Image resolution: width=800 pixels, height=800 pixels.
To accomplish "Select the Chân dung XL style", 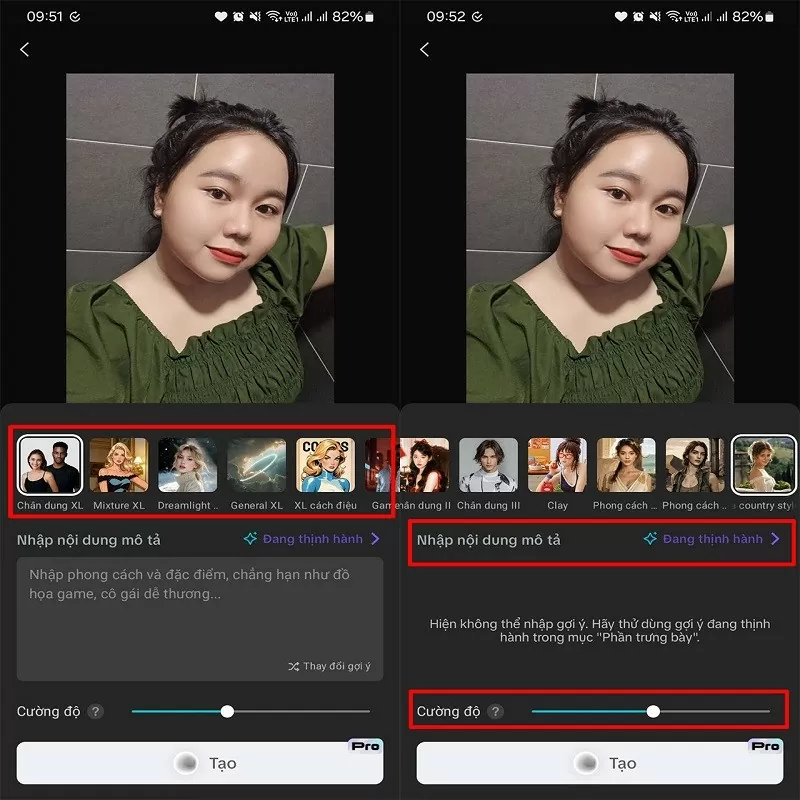I will (50, 466).
